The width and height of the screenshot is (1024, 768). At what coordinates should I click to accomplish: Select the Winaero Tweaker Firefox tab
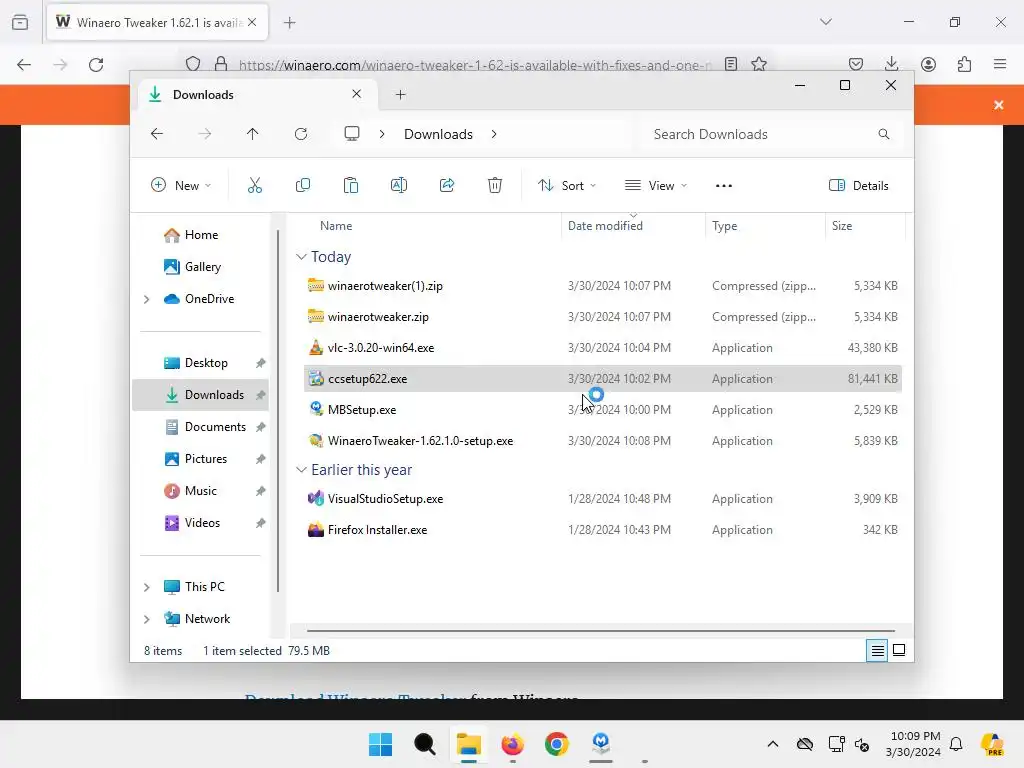pyautogui.click(x=156, y=23)
